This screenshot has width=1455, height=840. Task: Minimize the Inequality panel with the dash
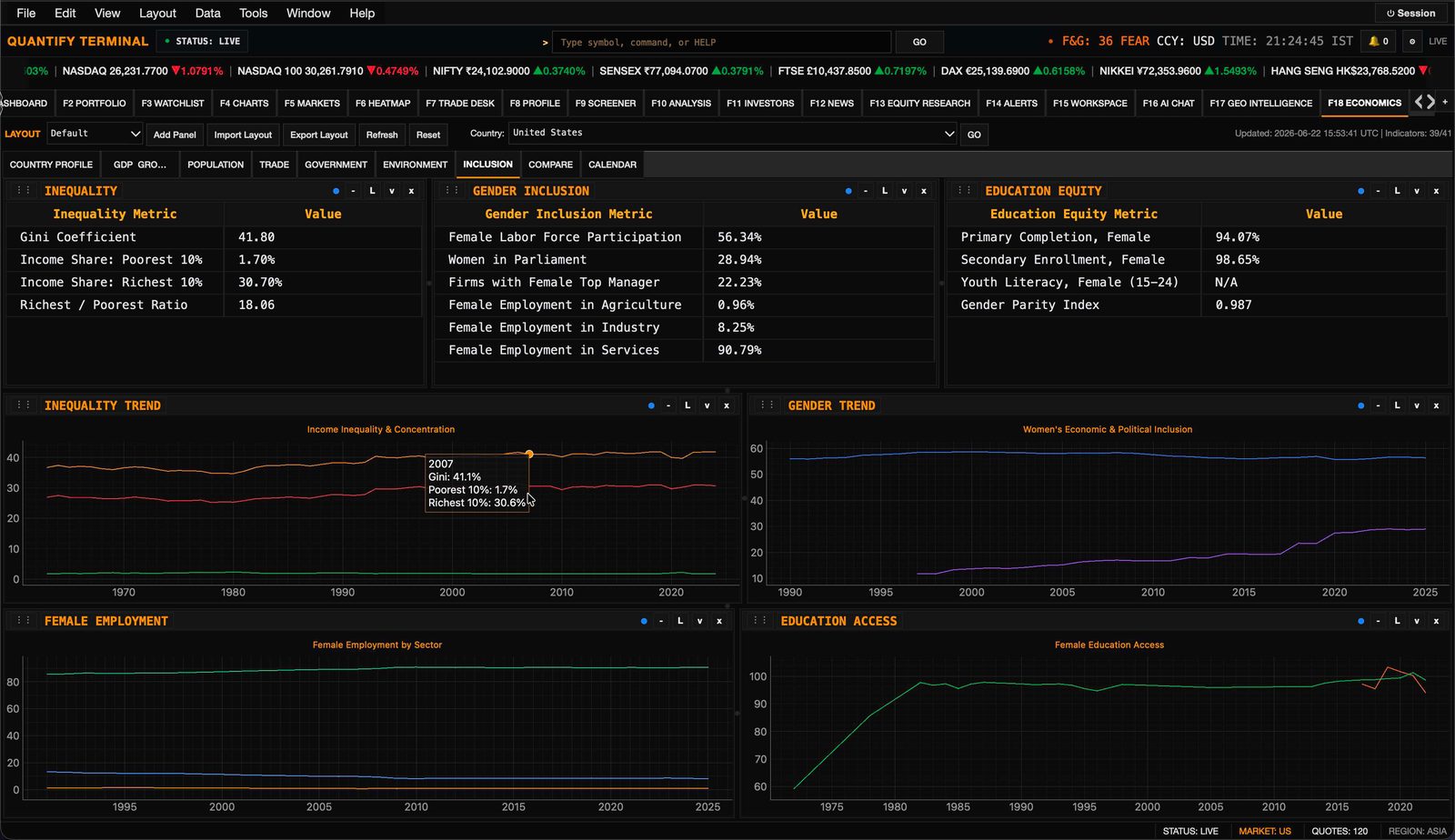(353, 191)
